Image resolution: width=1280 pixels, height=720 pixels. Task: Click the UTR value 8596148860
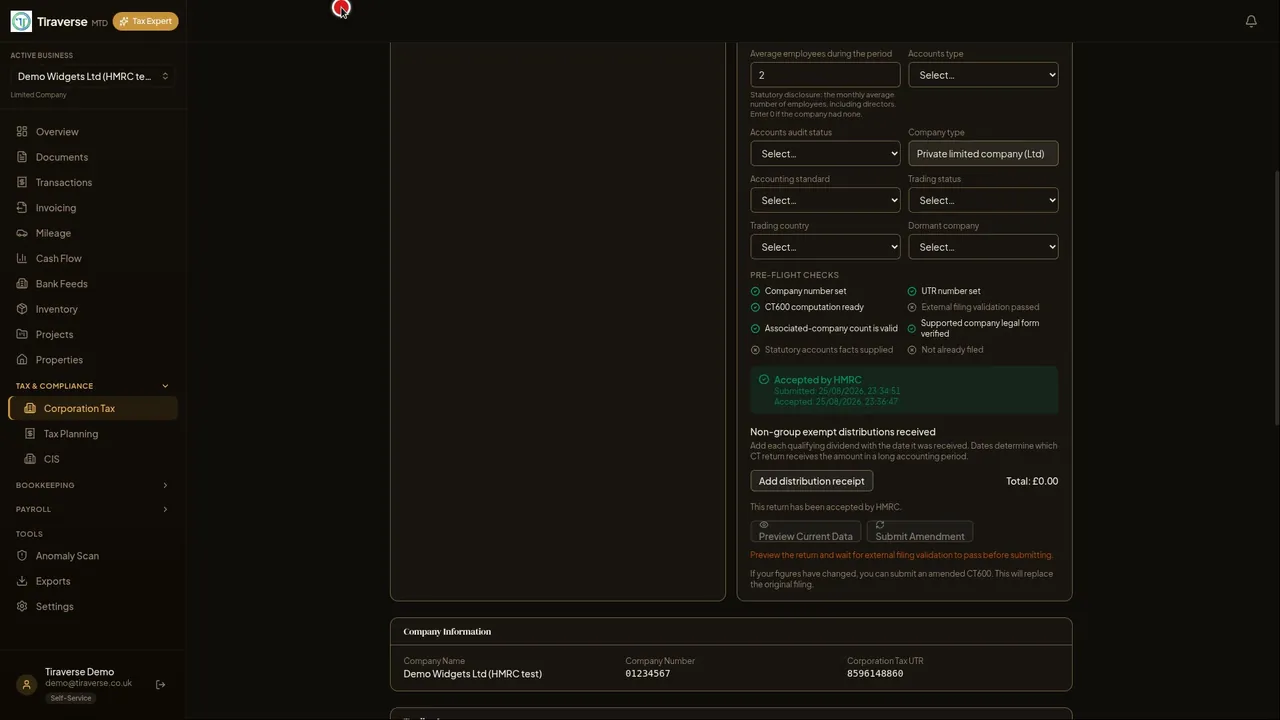click(875, 674)
